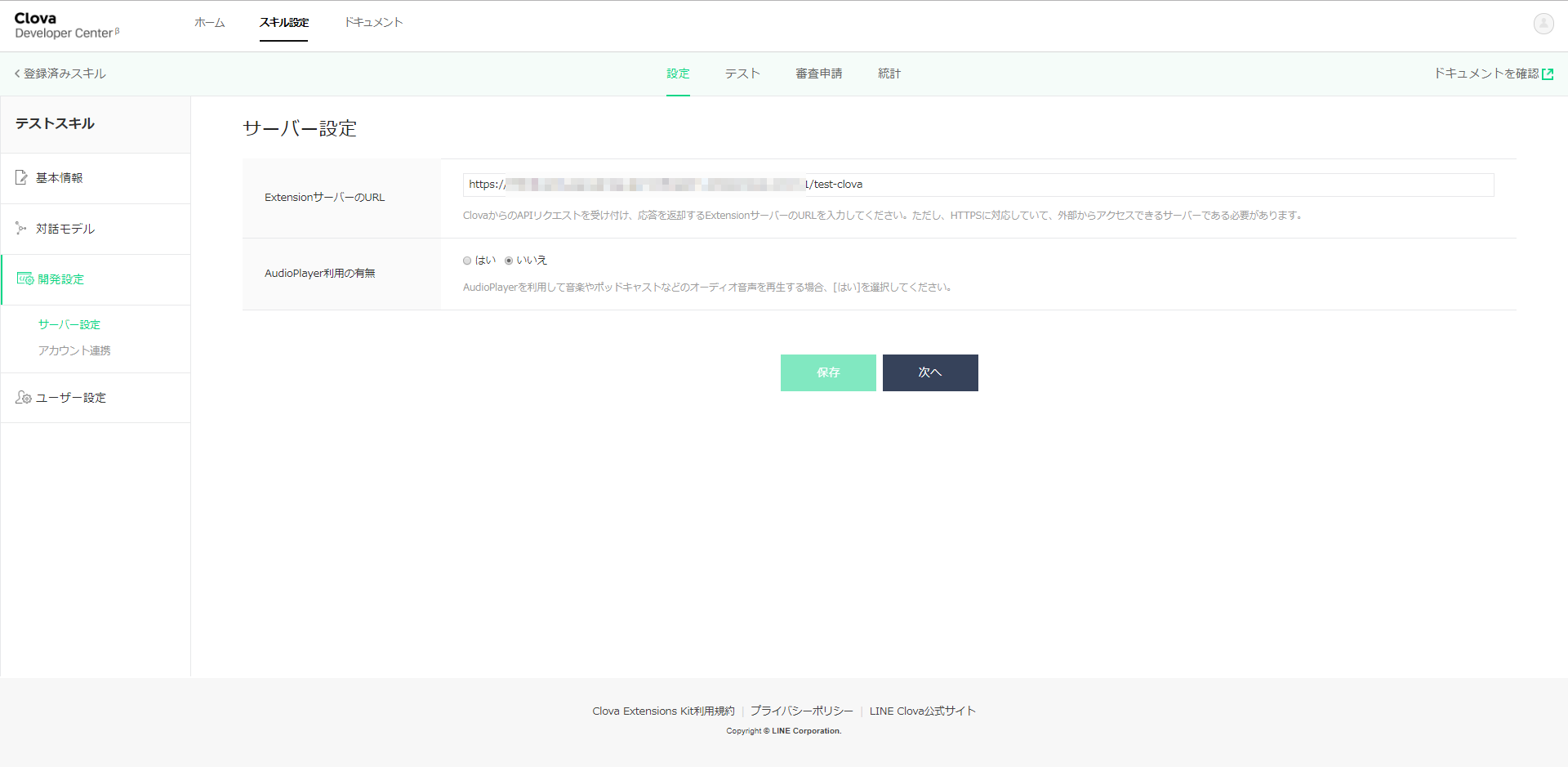Select the はい radio button for AudioPlayer
This screenshot has height=767, width=1568.
467,261
